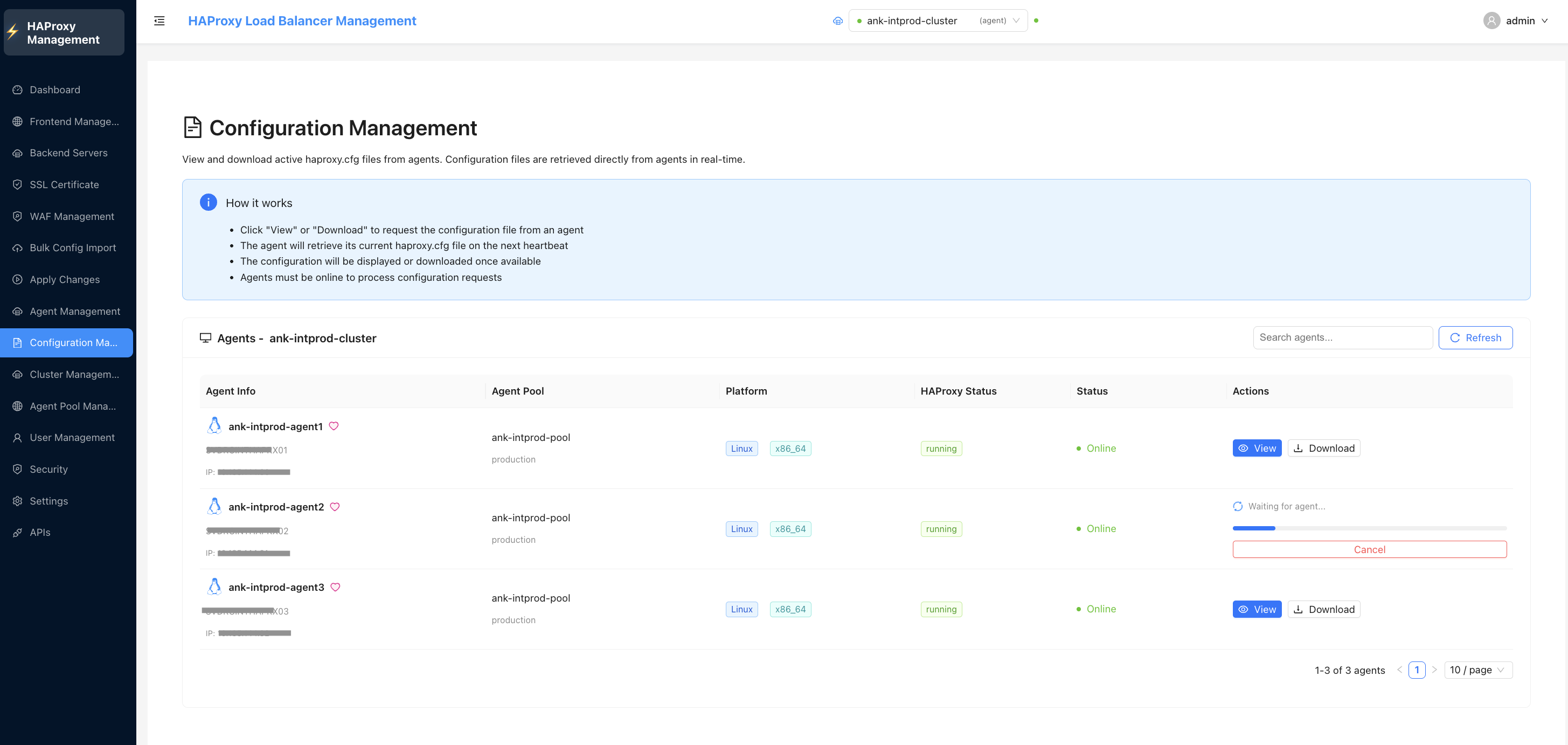This screenshot has width=1568, height=745.
Task: Click the 'Waiting for agent...' status text
Action: (x=1286, y=506)
